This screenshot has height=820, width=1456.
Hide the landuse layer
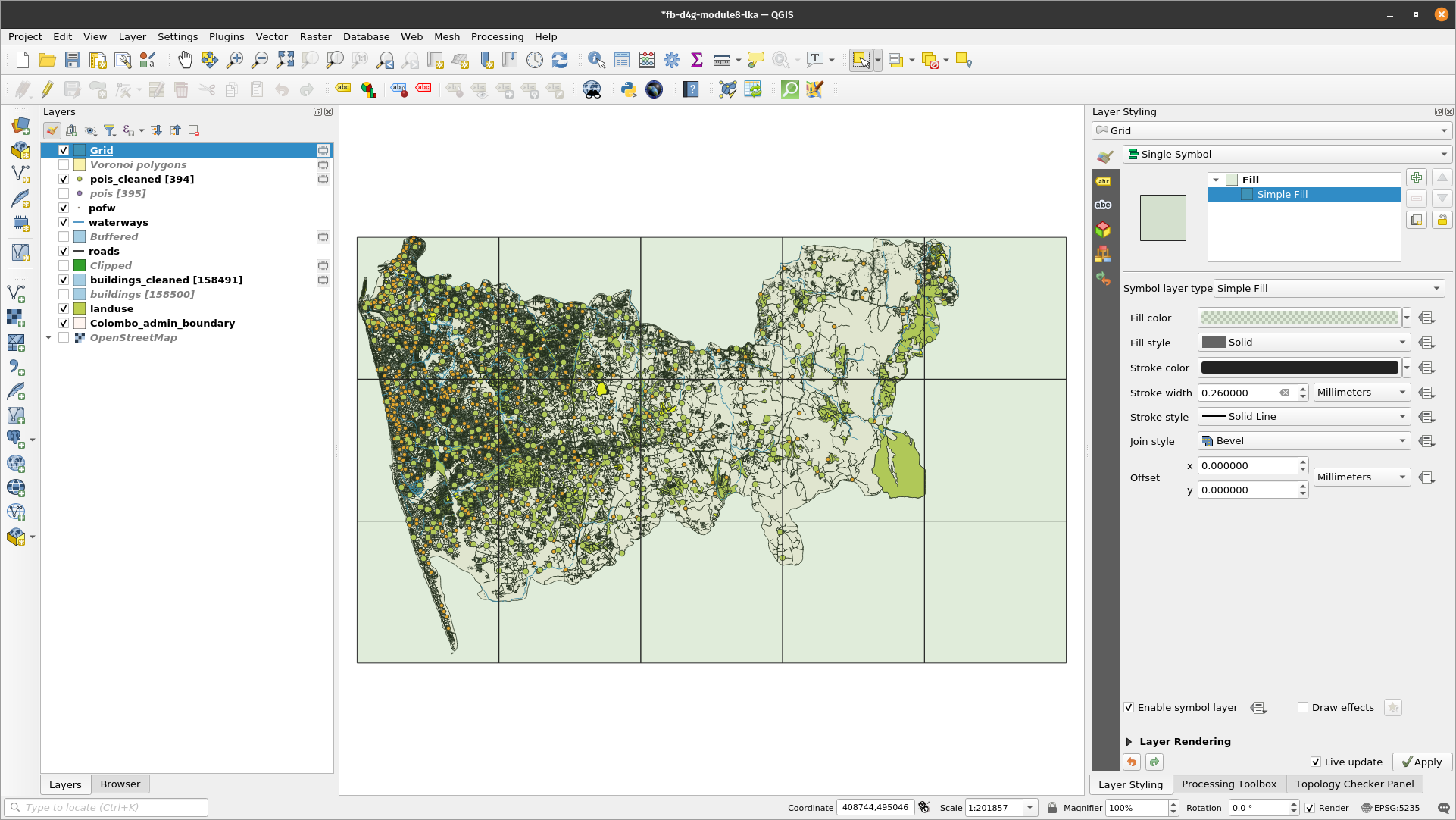[x=64, y=308]
